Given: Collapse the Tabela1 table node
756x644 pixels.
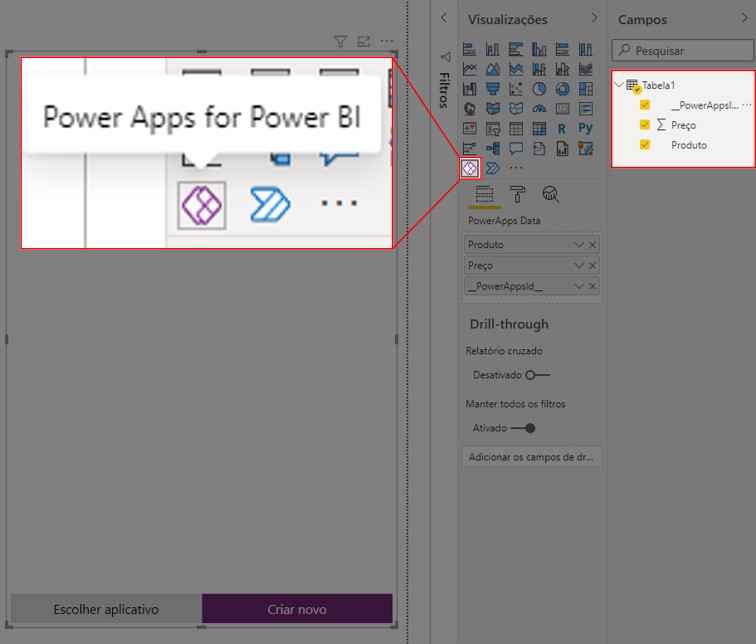Looking at the screenshot, I should (619, 85).
